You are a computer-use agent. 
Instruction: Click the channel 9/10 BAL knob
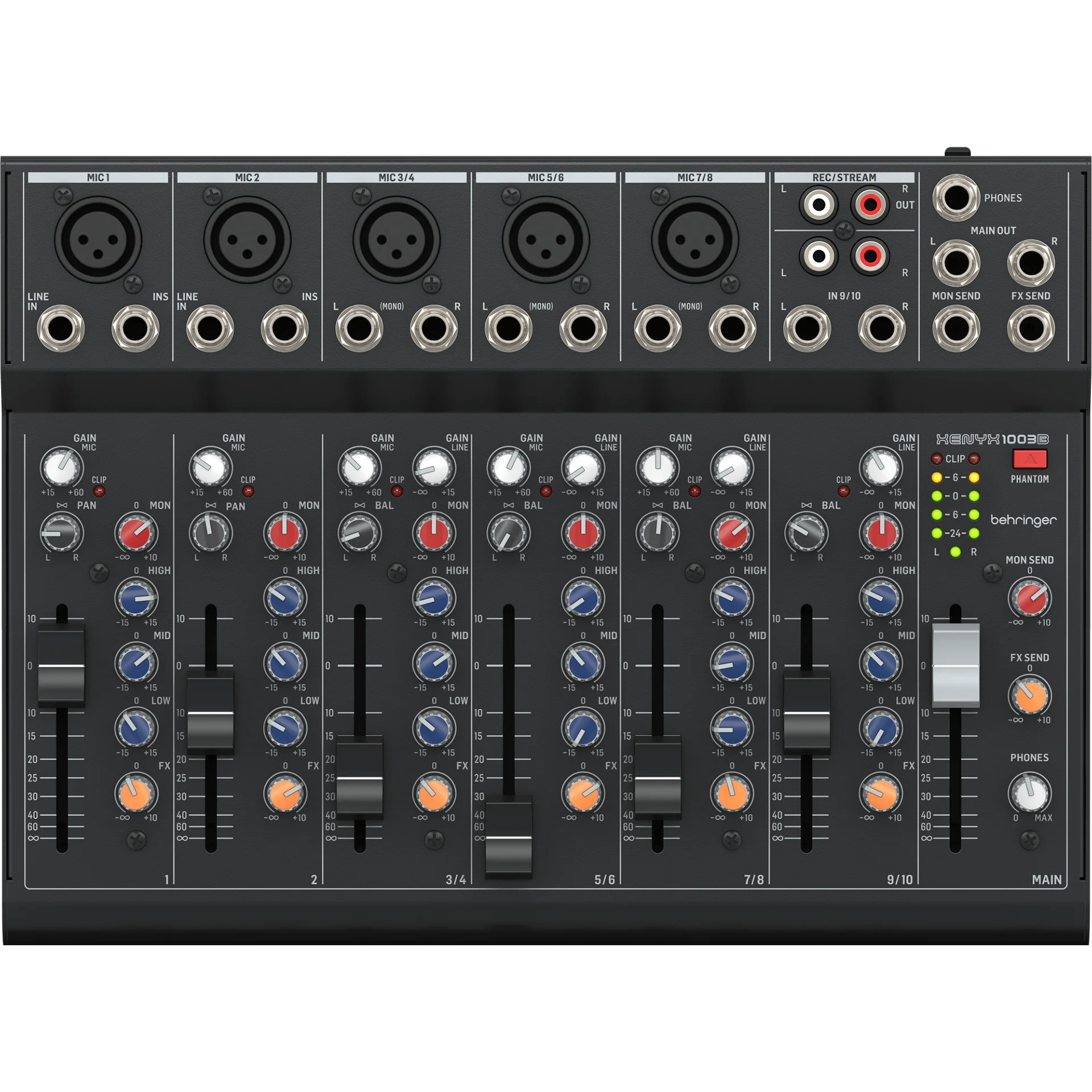(x=806, y=533)
